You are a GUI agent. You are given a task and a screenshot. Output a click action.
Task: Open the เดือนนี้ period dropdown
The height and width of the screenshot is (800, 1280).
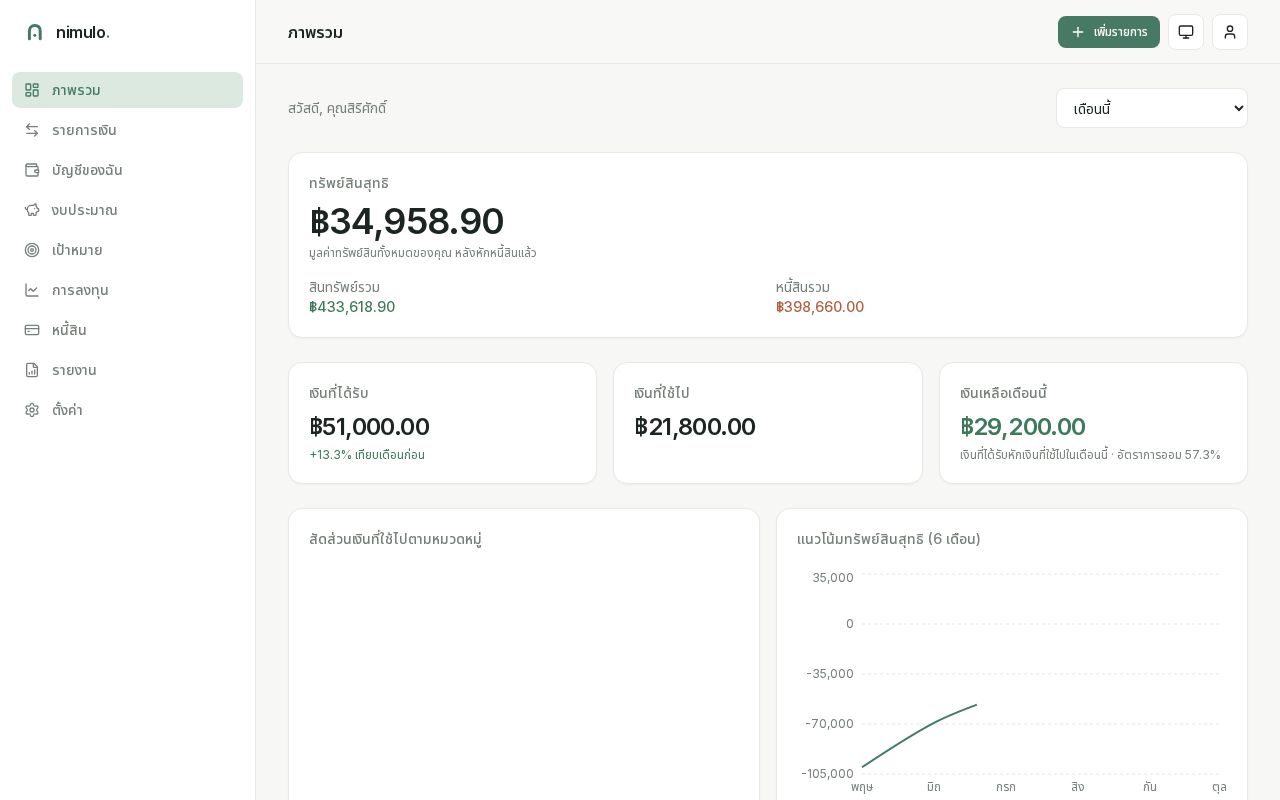pyautogui.click(x=1152, y=108)
